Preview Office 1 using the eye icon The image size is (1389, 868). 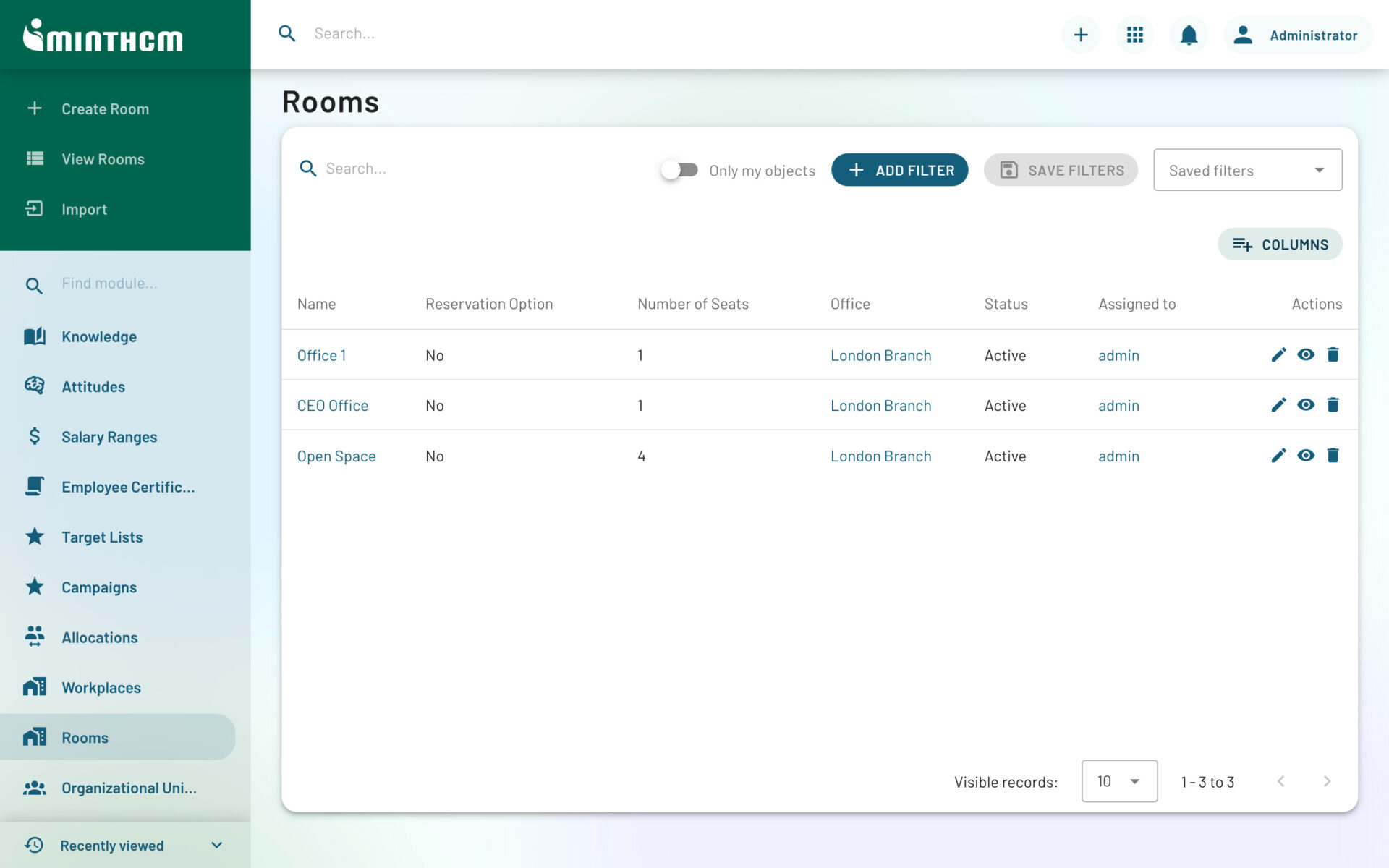1306,354
